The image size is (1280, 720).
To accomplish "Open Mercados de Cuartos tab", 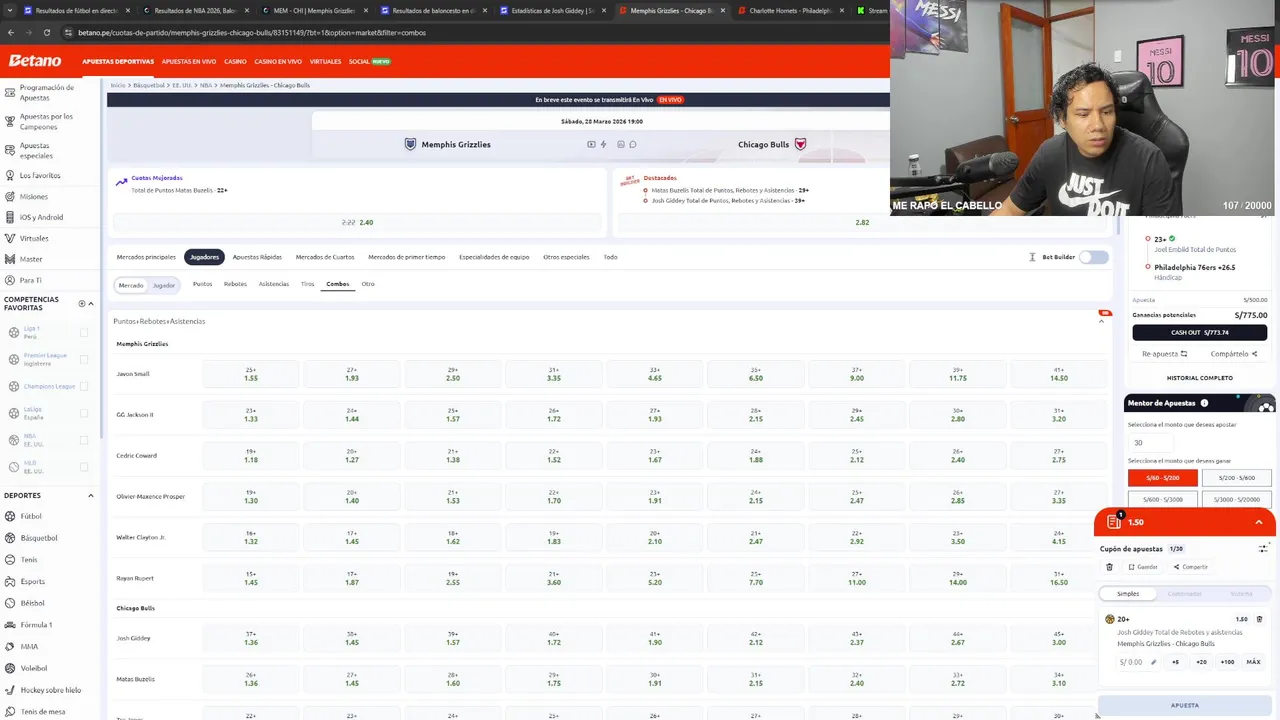I will 325,257.
